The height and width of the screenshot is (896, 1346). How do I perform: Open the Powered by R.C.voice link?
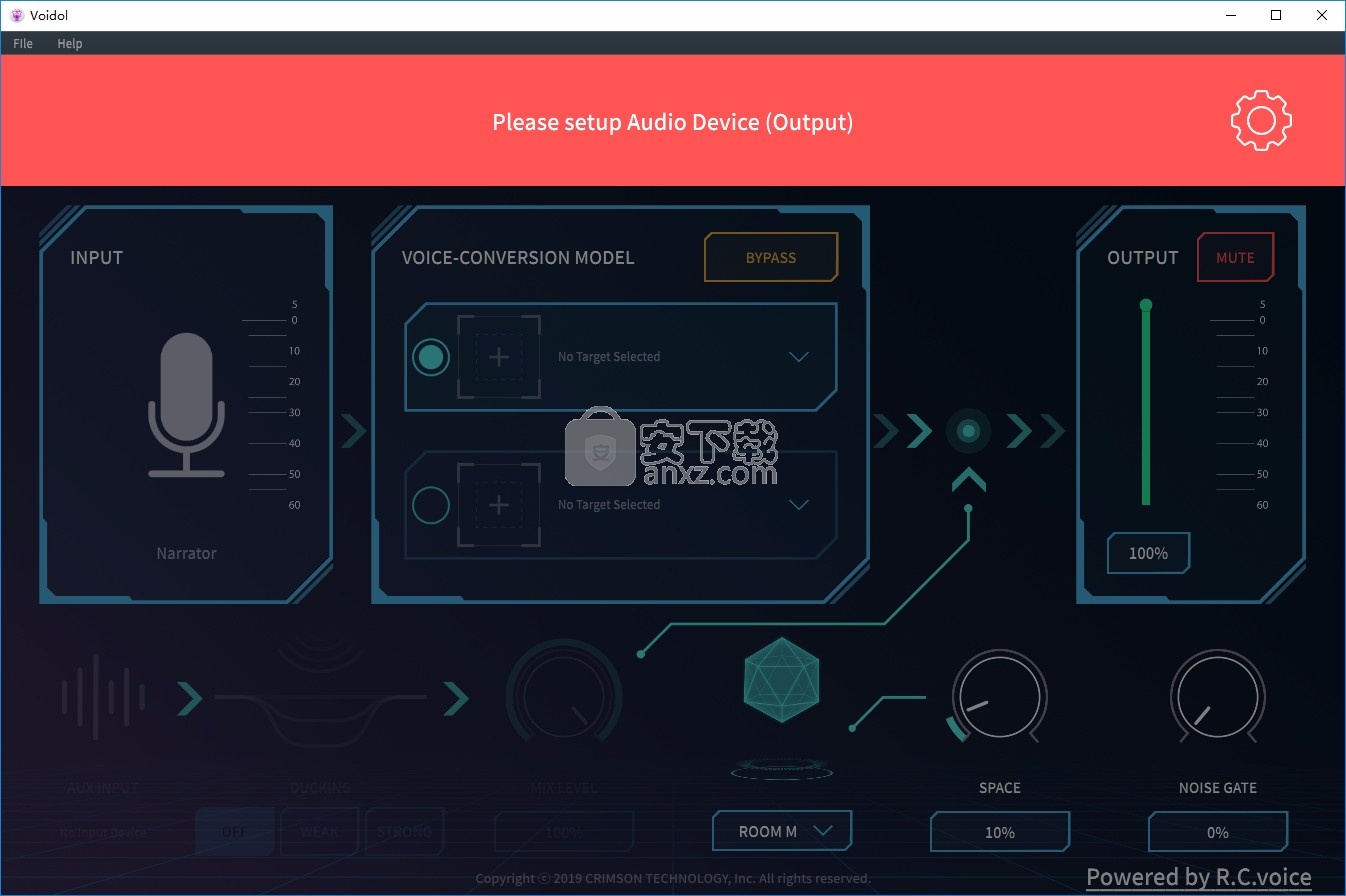1198,877
